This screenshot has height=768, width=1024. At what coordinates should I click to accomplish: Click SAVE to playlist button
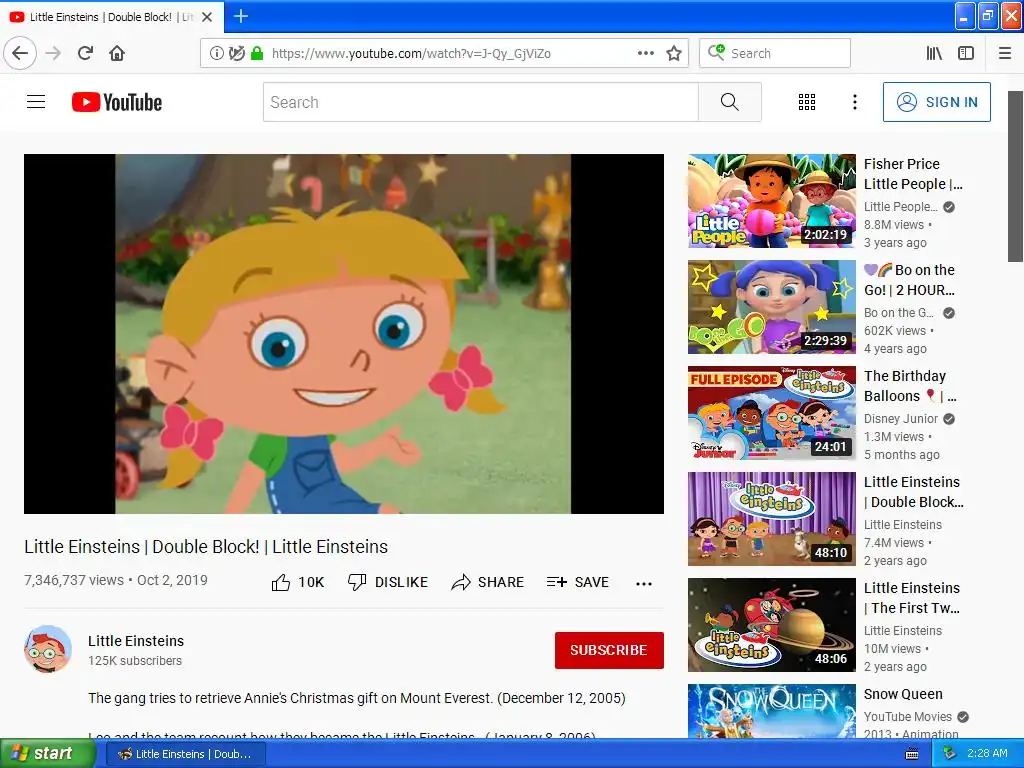[x=577, y=582]
